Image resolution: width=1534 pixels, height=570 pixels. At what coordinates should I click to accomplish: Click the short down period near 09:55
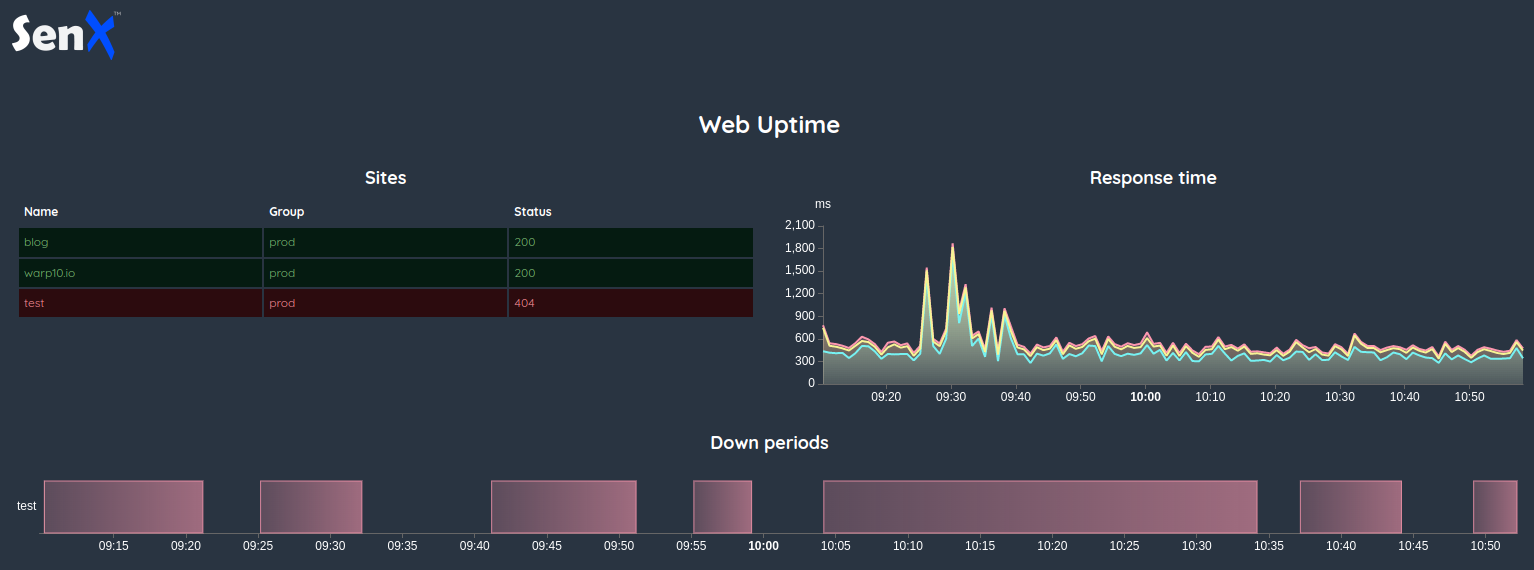[x=722, y=507]
